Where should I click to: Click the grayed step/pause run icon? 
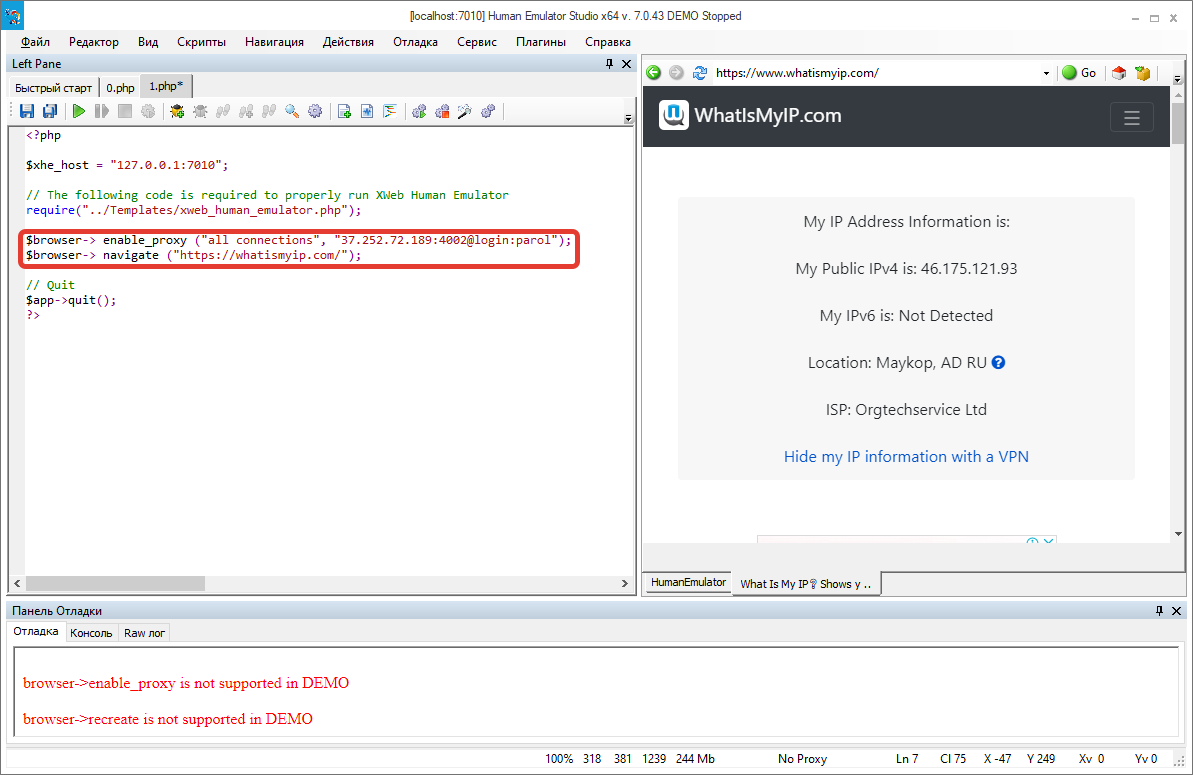(x=101, y=111)
